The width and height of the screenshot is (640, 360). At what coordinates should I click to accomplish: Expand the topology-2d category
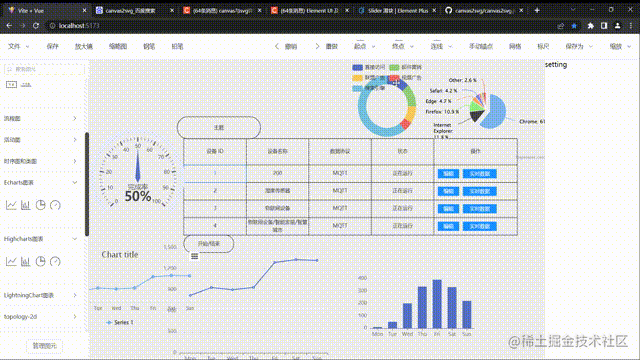pos(40,316)
